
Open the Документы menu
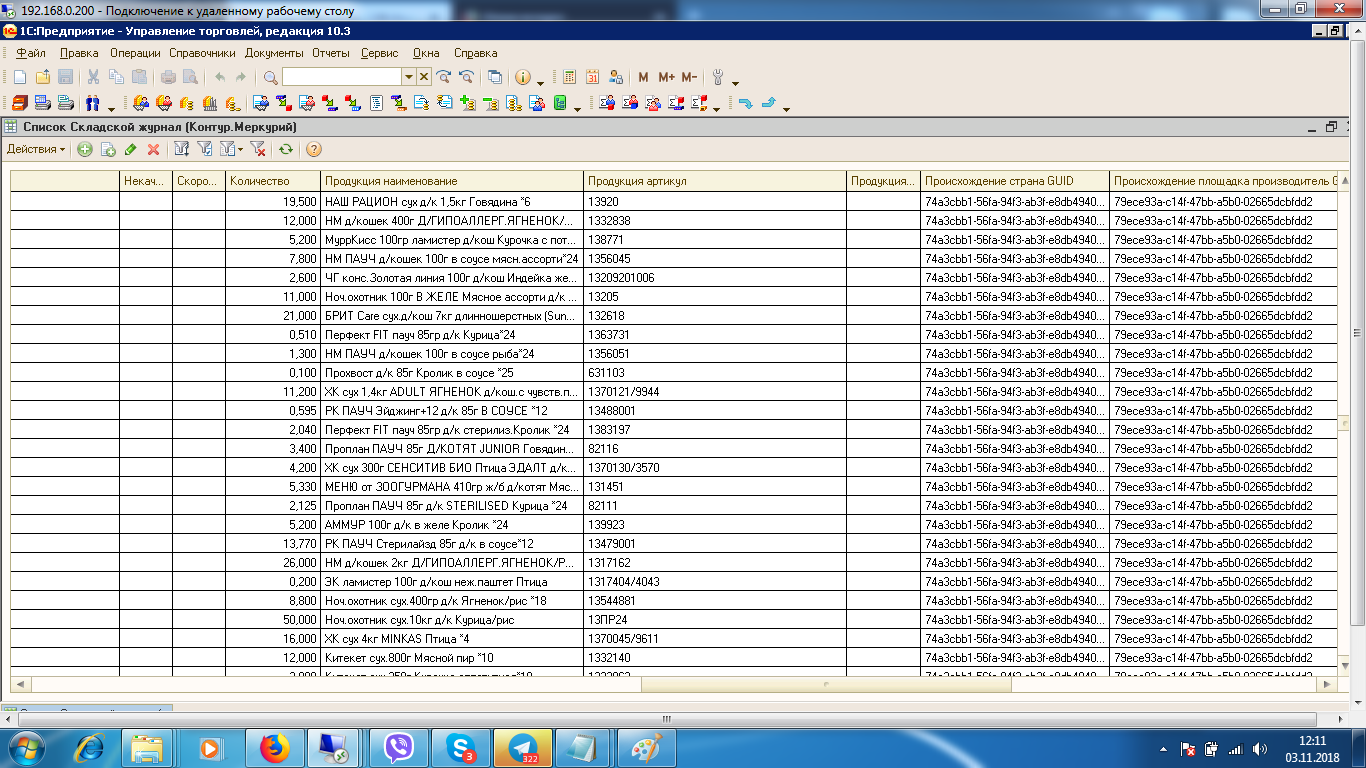[x=274, y=53]
